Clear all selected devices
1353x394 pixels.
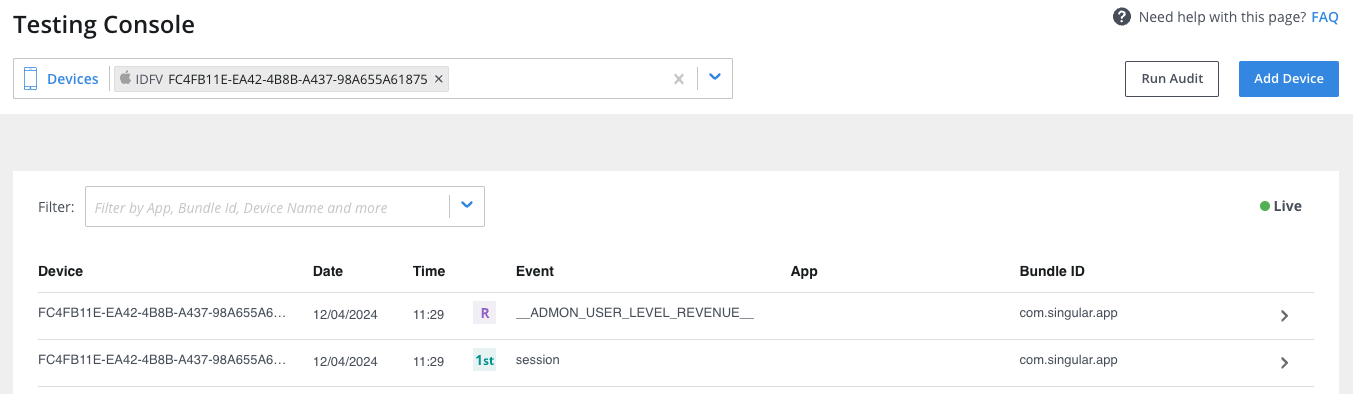pyautogui.click(x=679, y=79)
